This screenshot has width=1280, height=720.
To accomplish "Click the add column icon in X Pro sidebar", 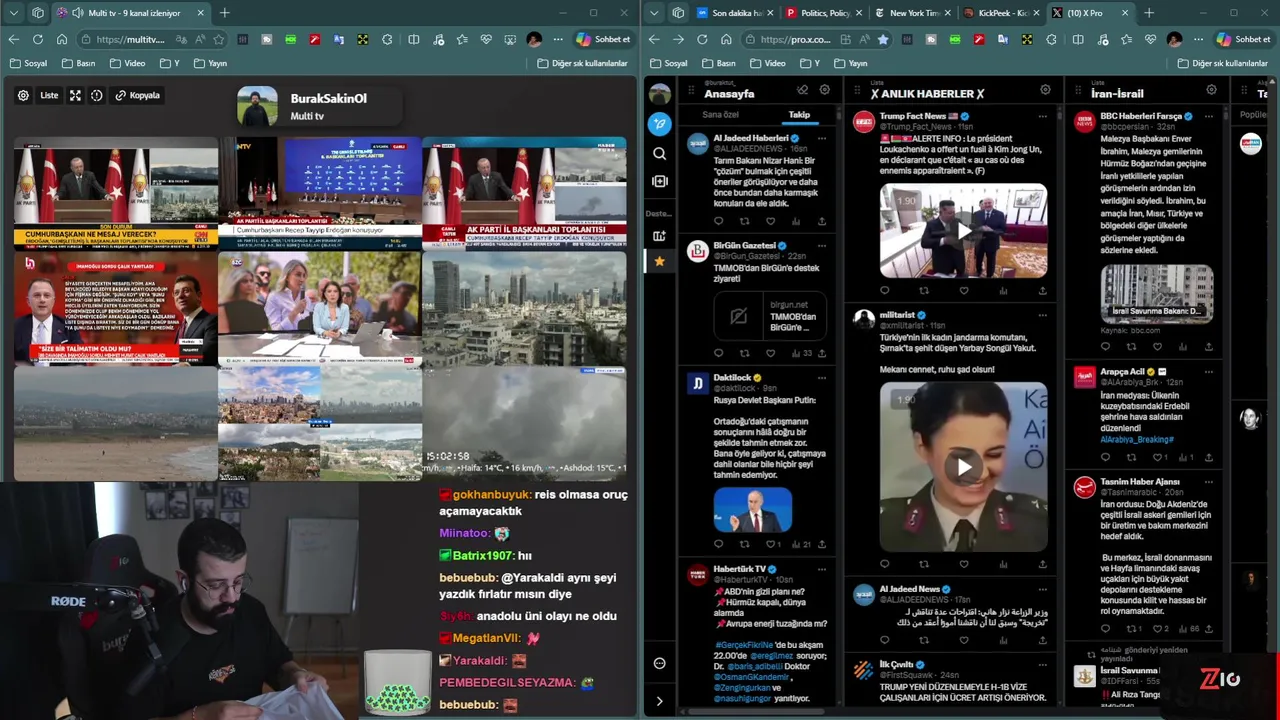I will (x=659, y=181).
